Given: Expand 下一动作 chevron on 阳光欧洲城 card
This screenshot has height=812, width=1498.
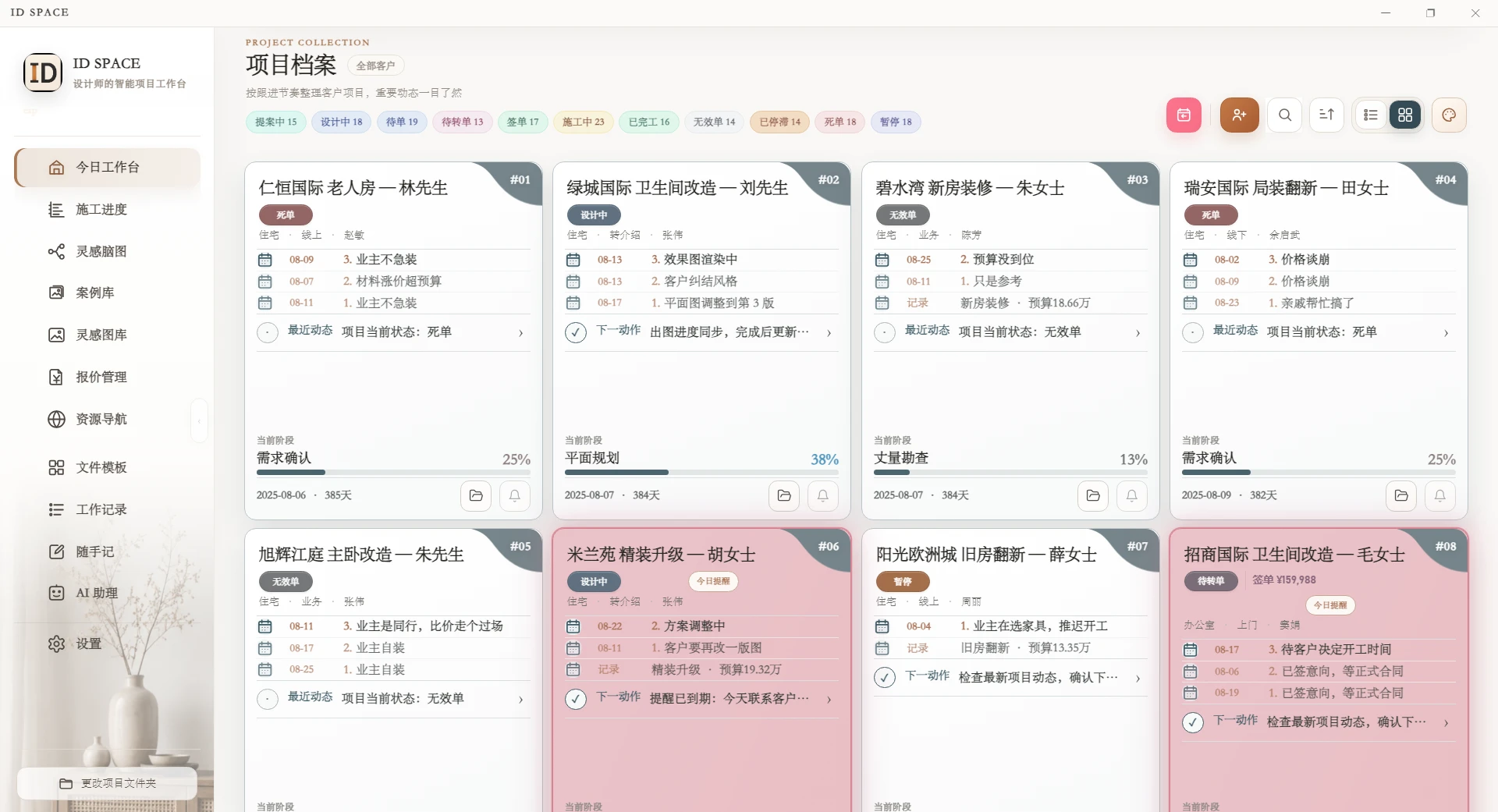Looking at the screenshot, I should (1138, 679).
